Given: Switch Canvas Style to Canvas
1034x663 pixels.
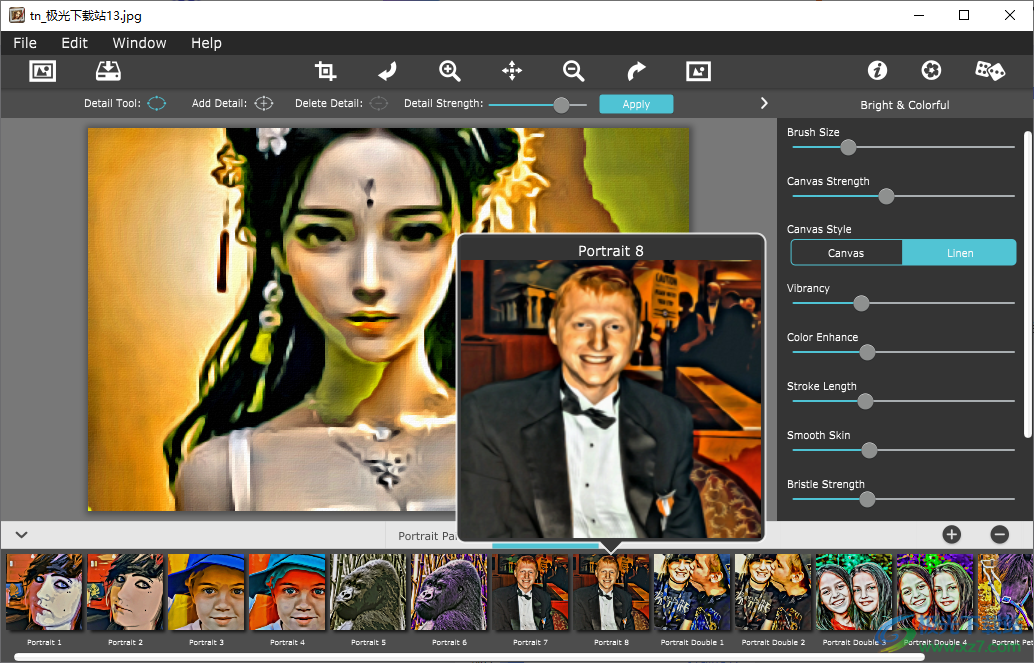Looking at the screenshot, I should tap(846, 252).
